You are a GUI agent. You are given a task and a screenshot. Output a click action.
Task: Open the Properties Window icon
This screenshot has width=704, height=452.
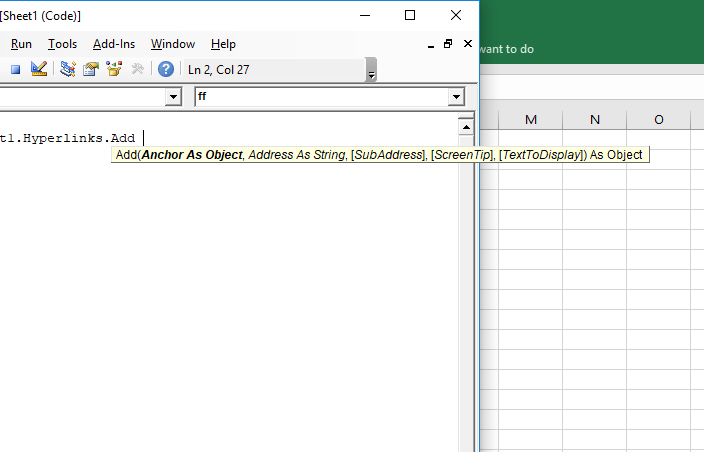(91, 69)
